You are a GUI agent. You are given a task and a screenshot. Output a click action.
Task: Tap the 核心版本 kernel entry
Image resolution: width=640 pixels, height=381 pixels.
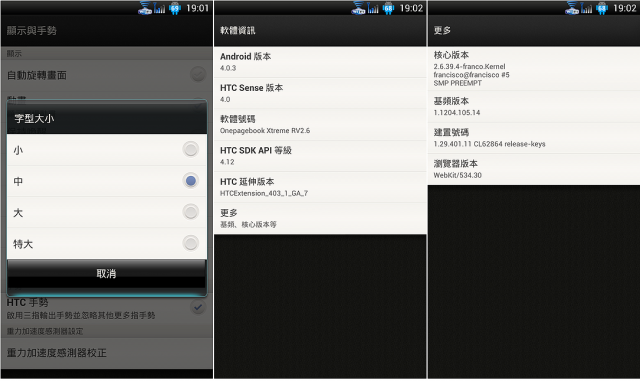[533, 68]
